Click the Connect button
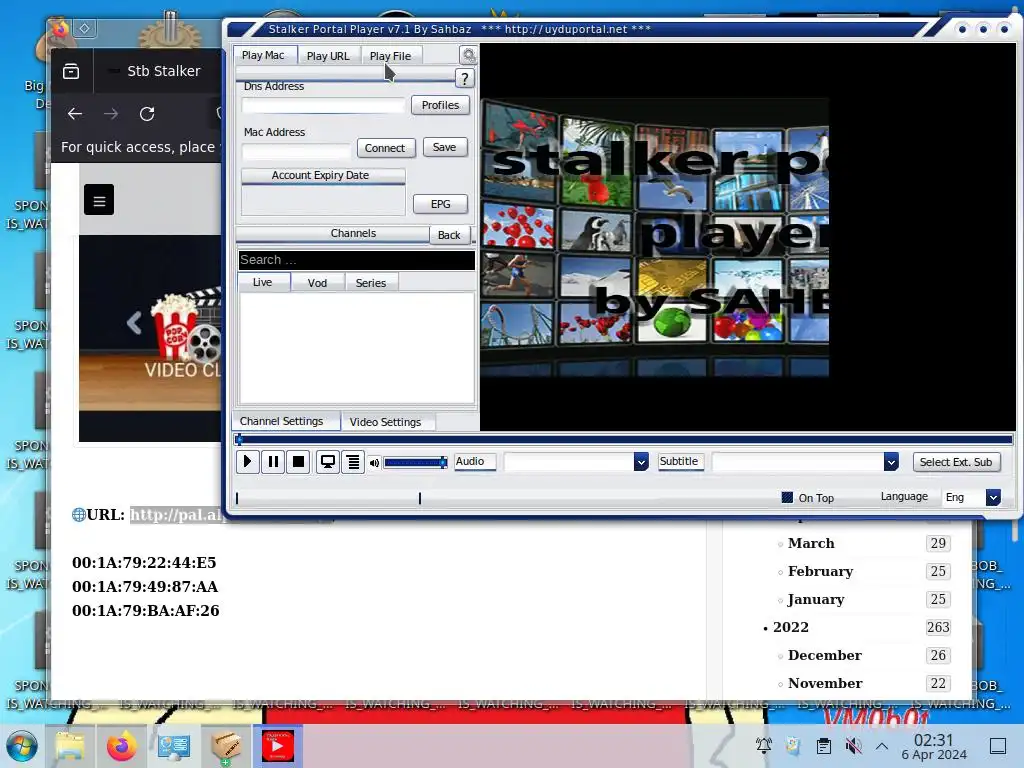Image resolution: width=1024 pixels, height=768 pixels. click(385, 148)
